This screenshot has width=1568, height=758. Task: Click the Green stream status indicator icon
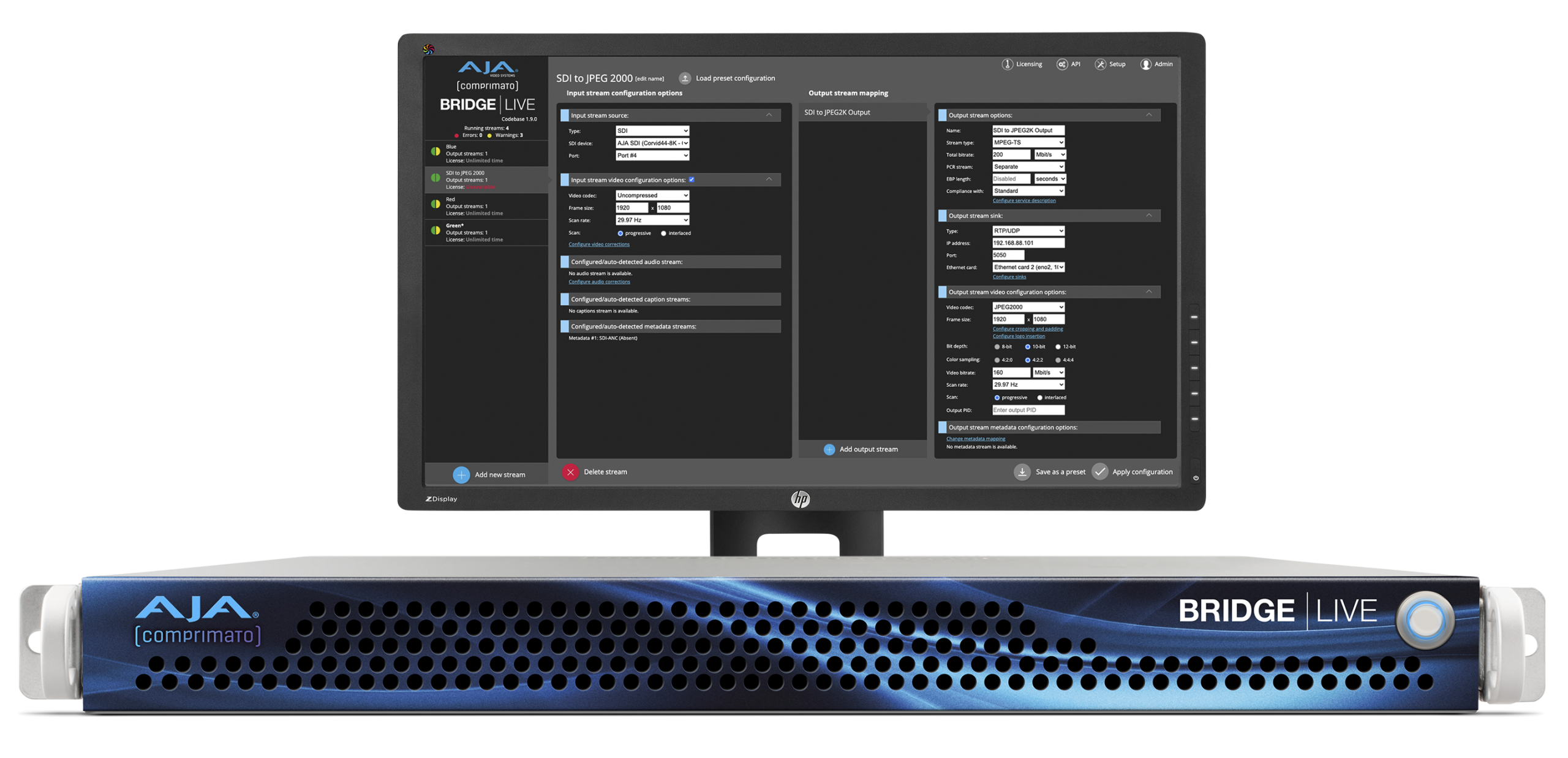pyautogui.click(x=435, y=230)
